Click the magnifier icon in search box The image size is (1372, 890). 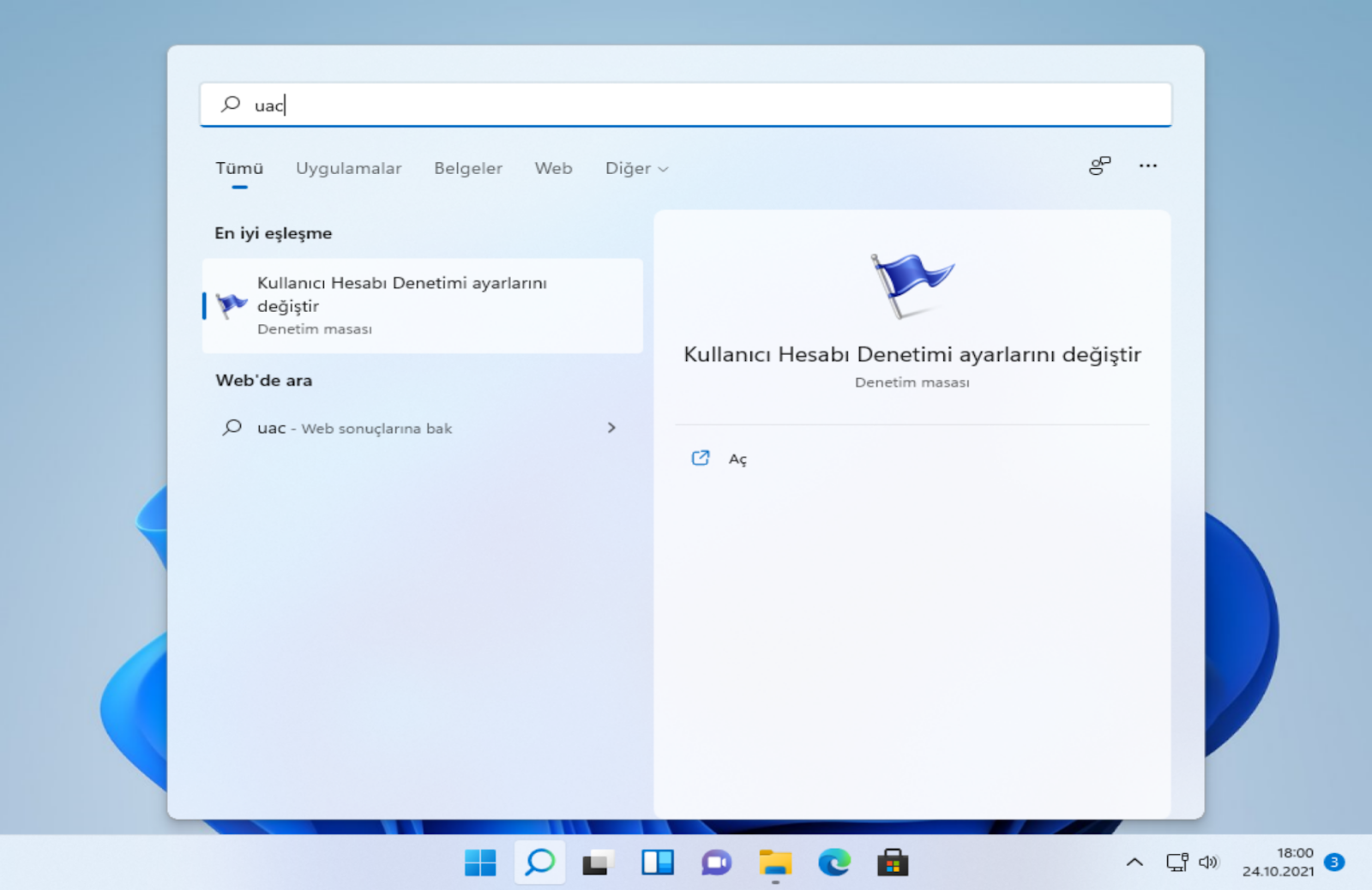[x=231, y=105]
